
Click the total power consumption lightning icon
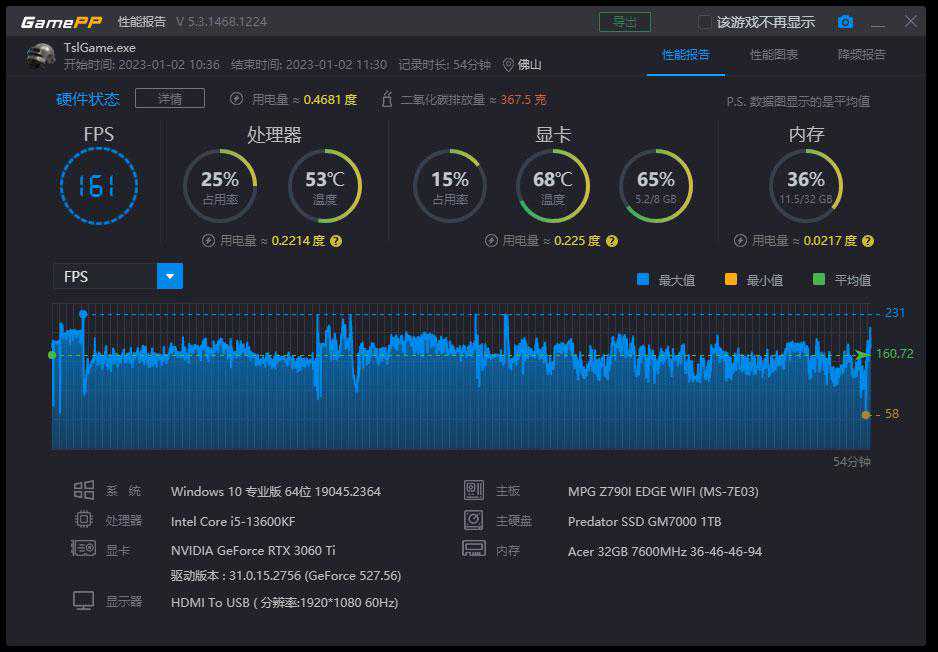[x=236, y=99]
